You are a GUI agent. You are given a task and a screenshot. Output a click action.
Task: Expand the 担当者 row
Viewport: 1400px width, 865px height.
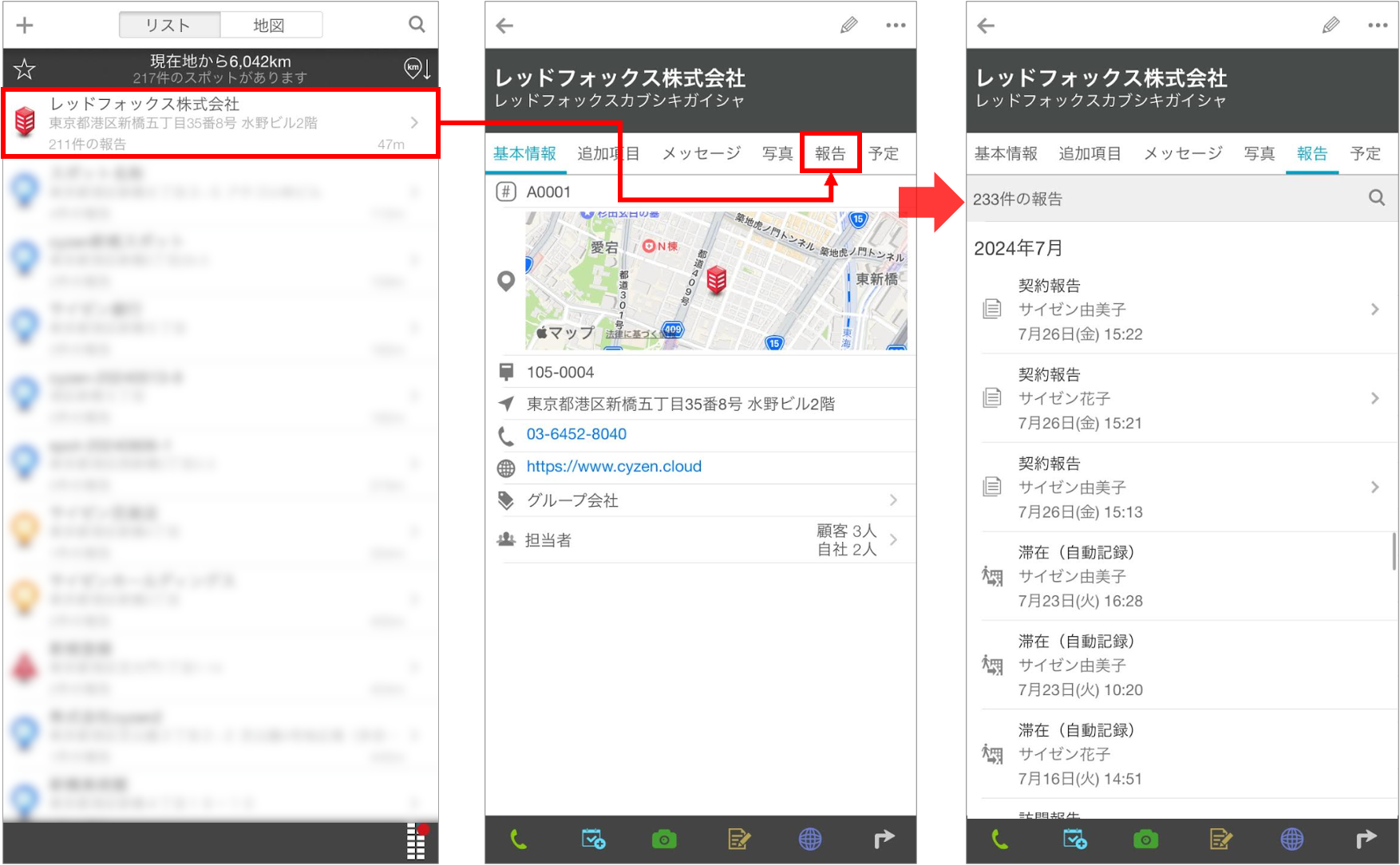pos(701,540)
